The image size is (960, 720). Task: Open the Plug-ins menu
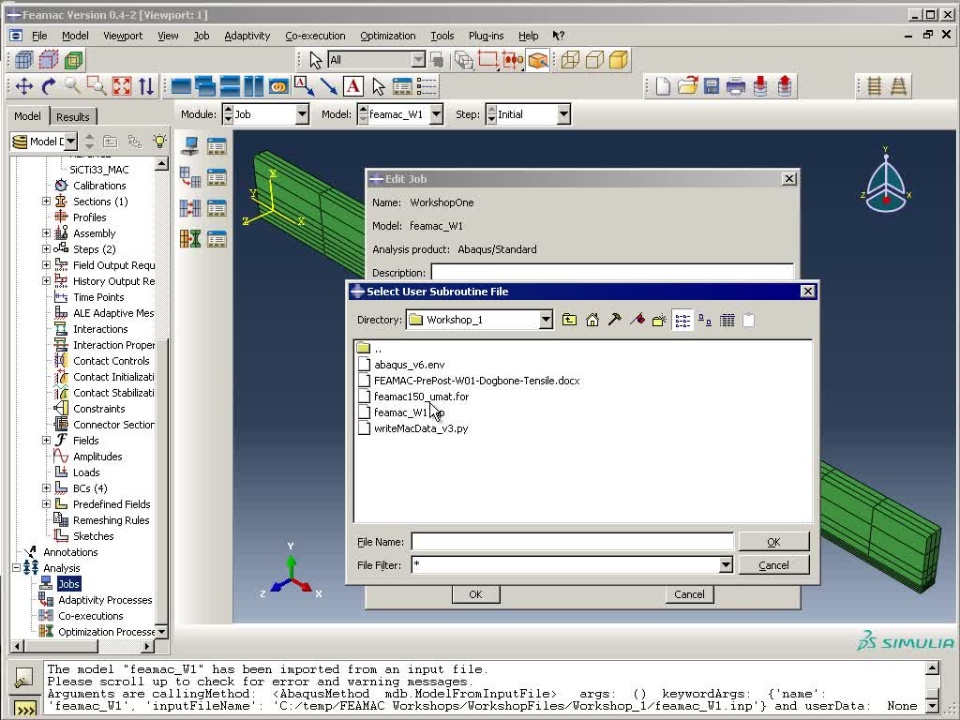pyautogui.click(x=486, y=36)
